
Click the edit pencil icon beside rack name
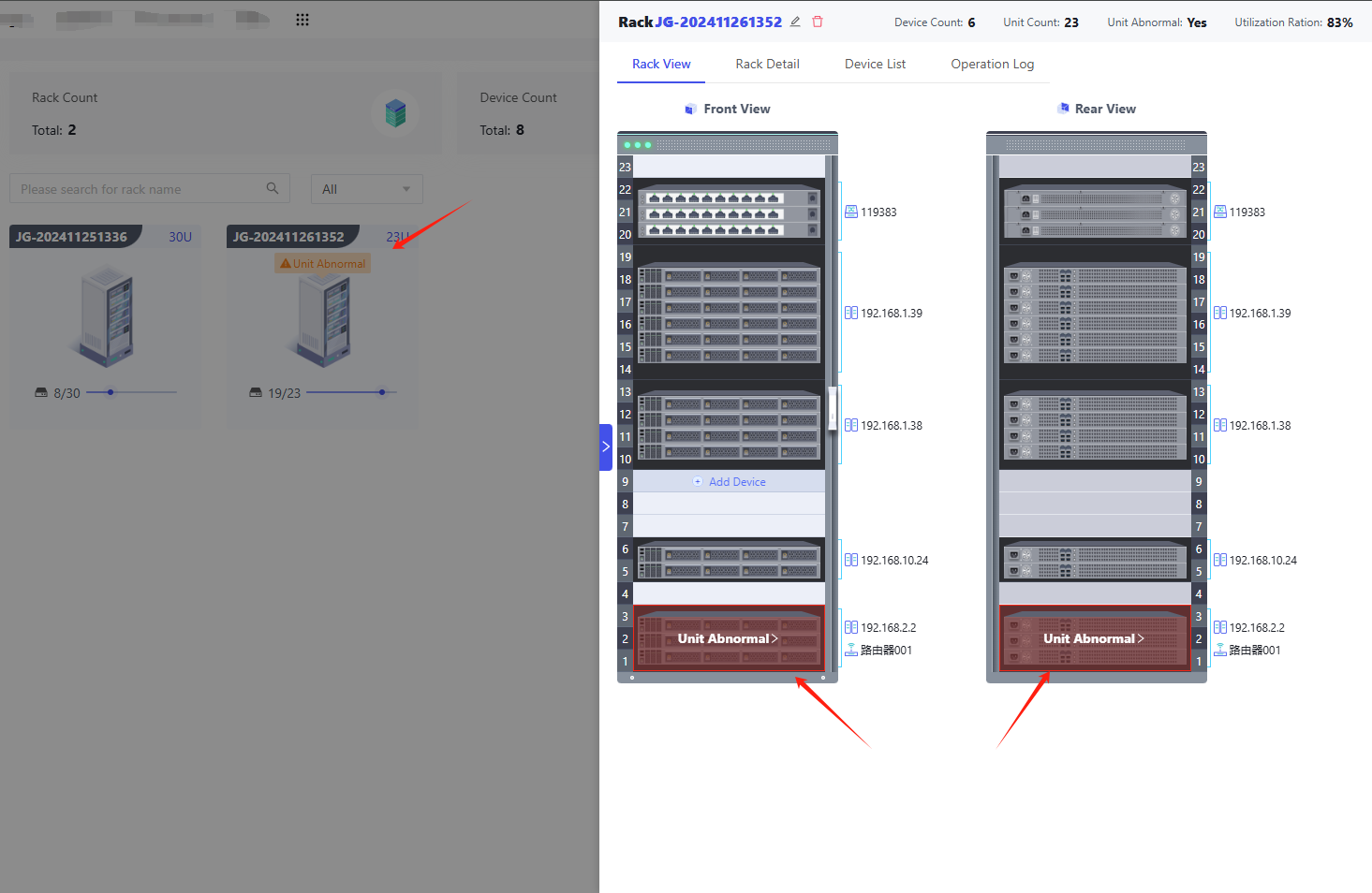[795, 22]
